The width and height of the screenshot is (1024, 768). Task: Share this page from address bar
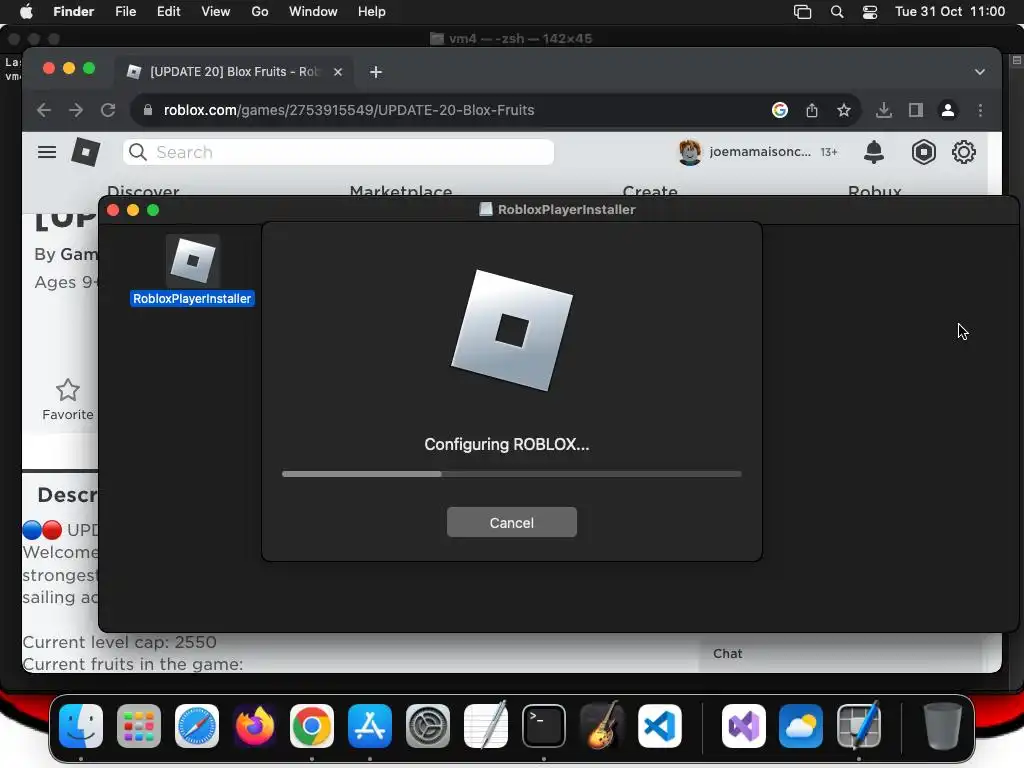click(812, 110)
